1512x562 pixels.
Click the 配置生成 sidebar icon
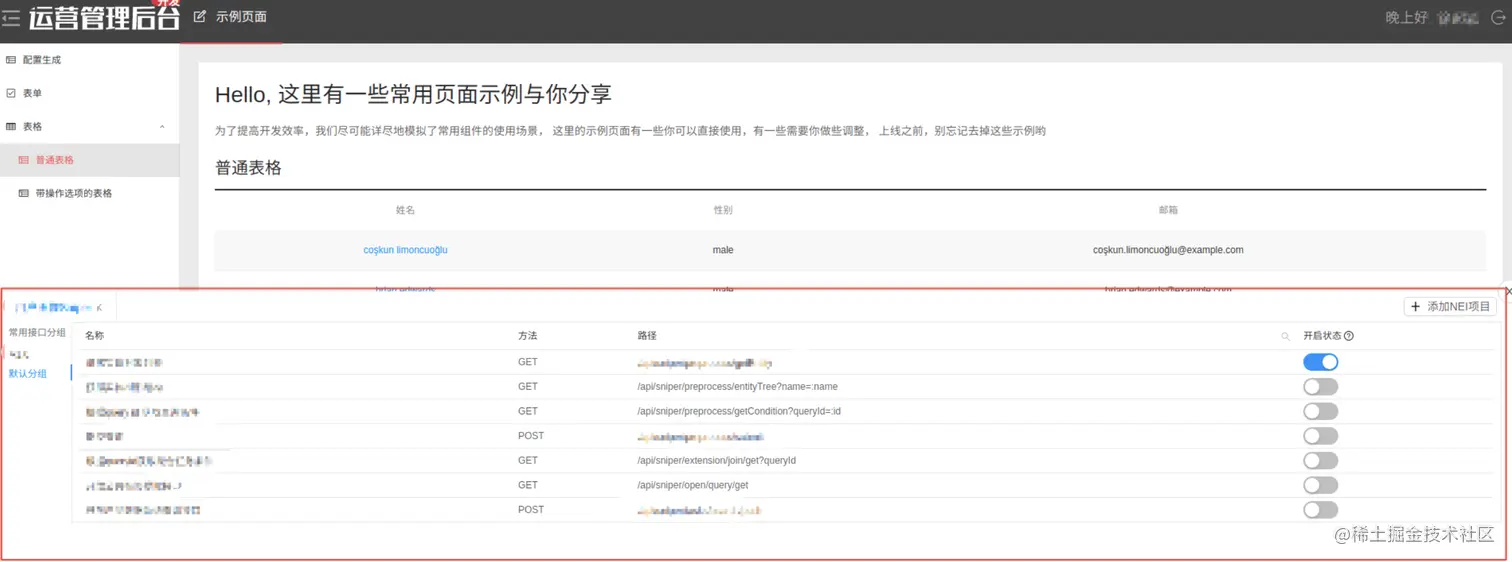(11, 60)
